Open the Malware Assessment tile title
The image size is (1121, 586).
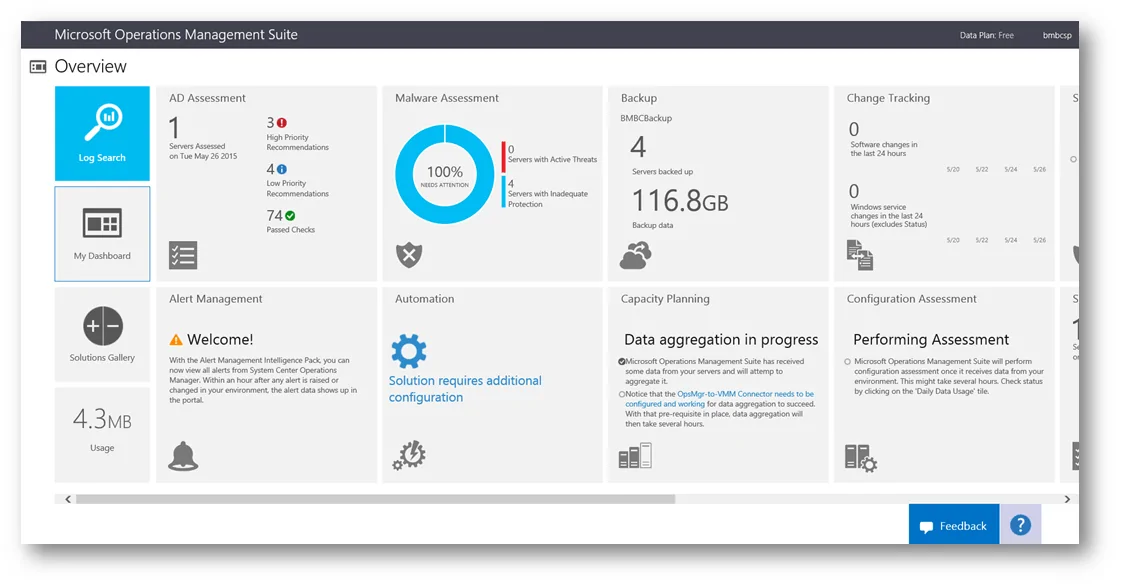pos(447,98)
